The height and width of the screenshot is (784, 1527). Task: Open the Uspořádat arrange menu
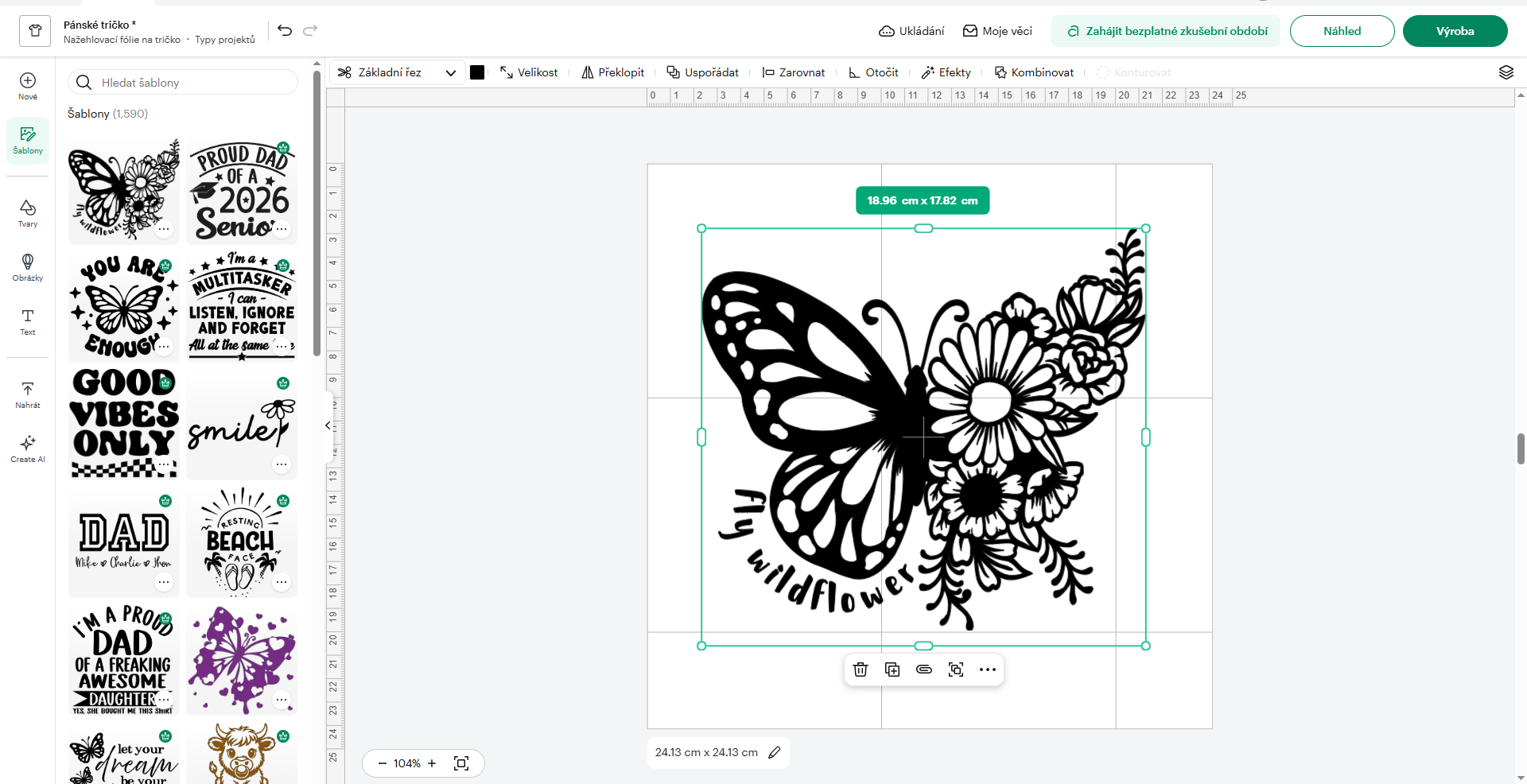[702, 72]
